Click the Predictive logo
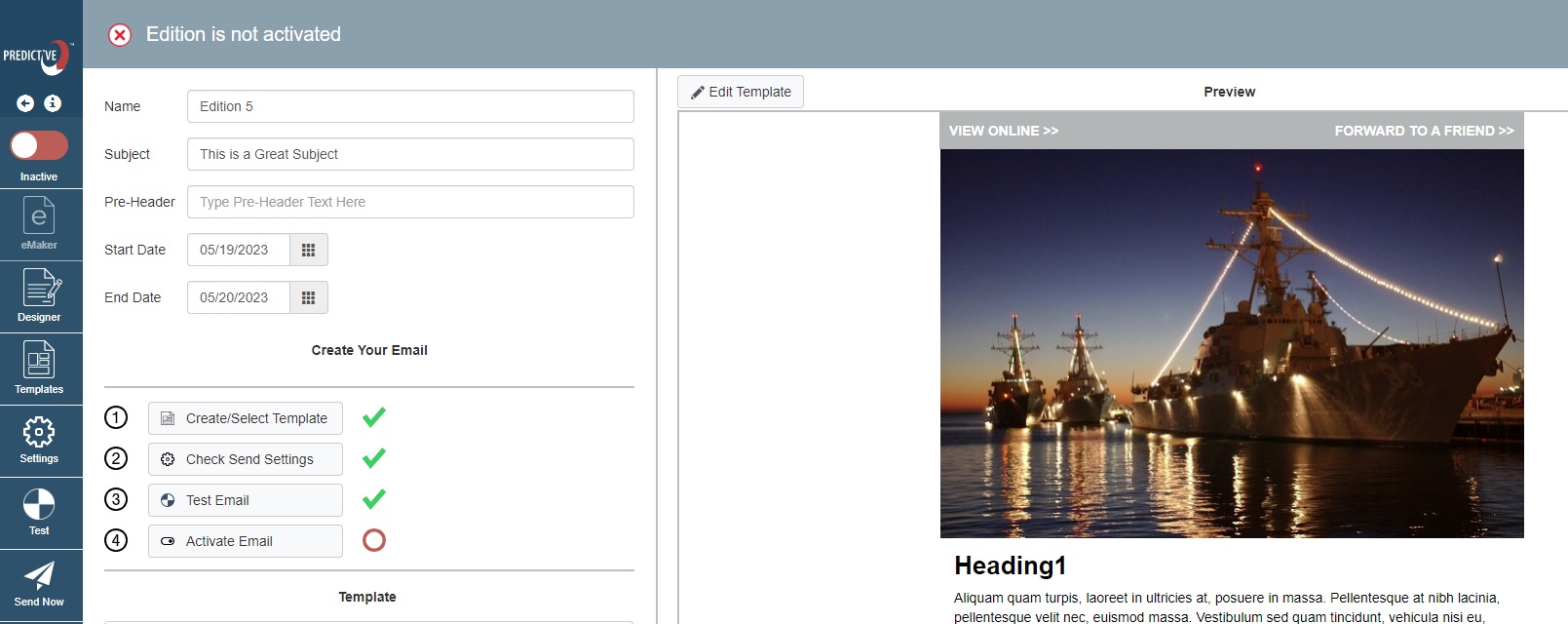This screenshot has width=1568, height=624. point(37,57)
